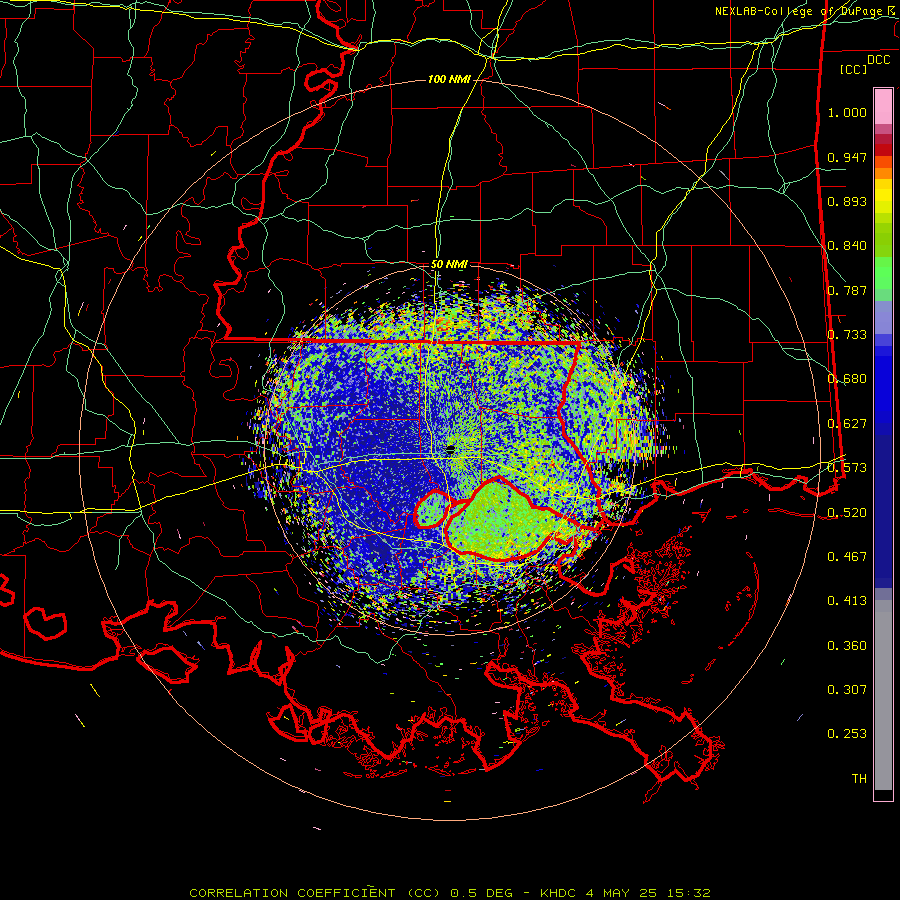Click the 1.000 legend value
The height and width of the screenshot is (900, 900).
coord(847,112)
